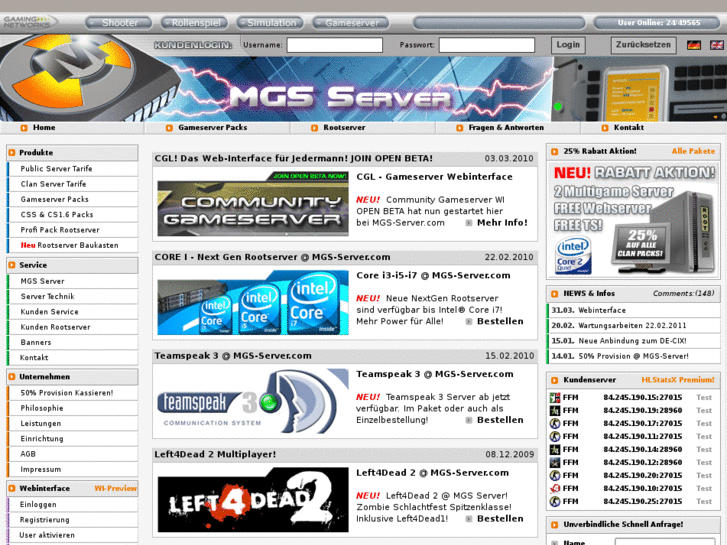Open the Shooter top tab
Screen dimensions: 727x545
click(119, 23)
